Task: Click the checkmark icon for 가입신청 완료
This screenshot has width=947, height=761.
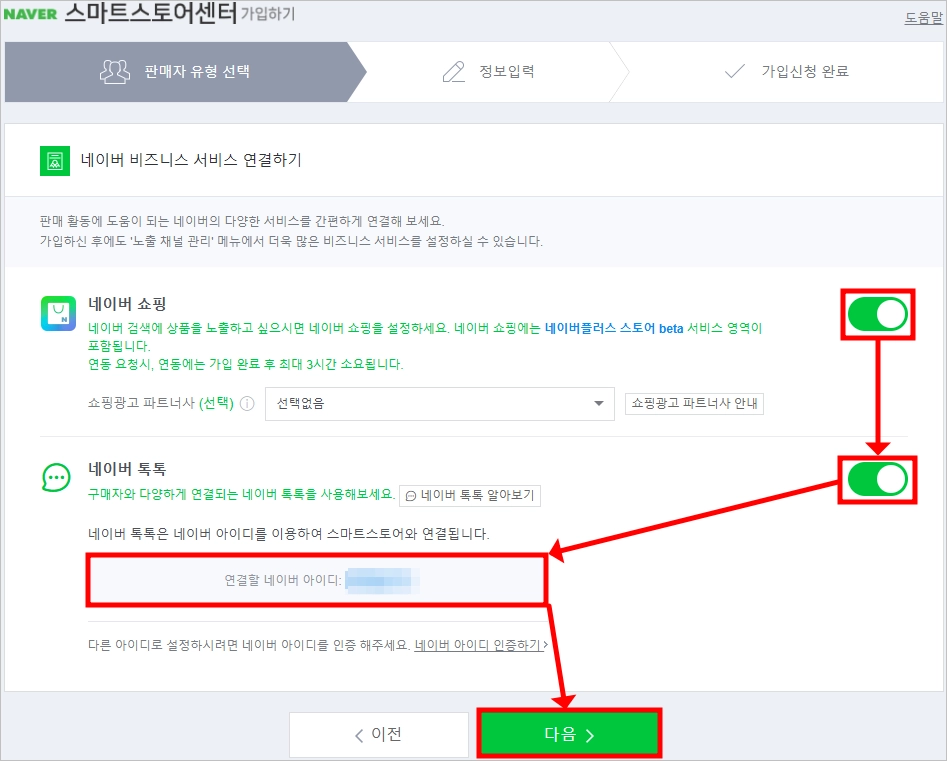Action: click(x=735, y=71)
